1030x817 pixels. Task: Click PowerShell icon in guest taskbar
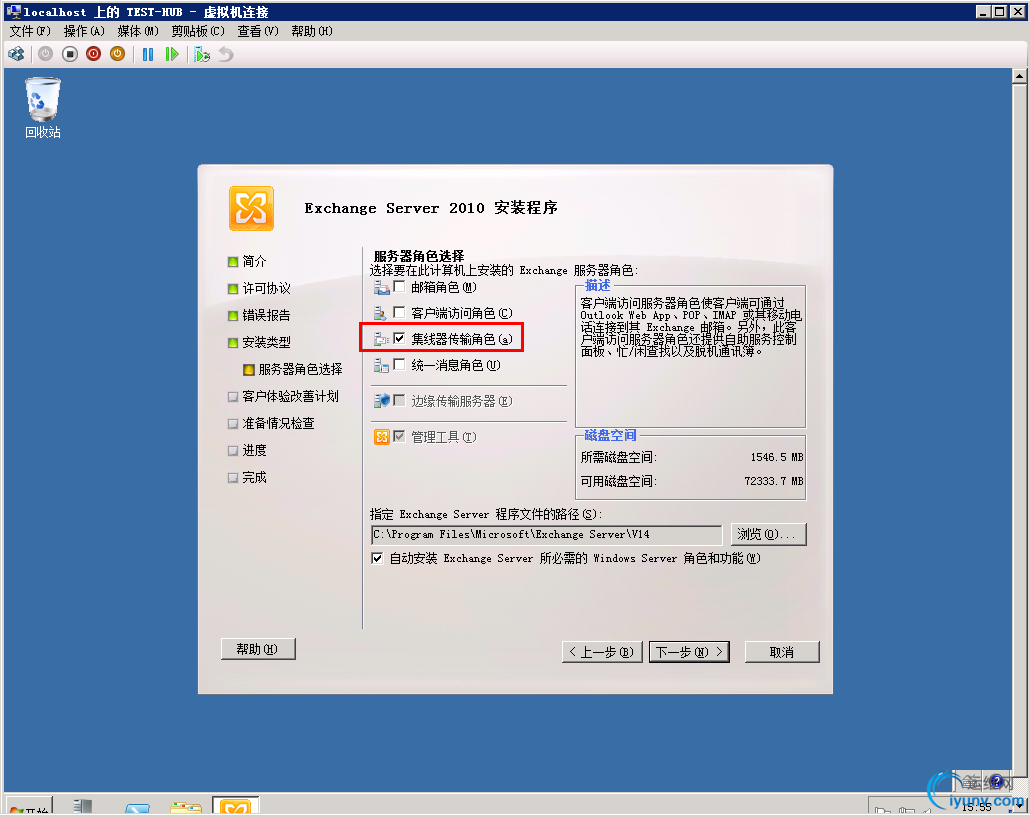coord(137,808)
